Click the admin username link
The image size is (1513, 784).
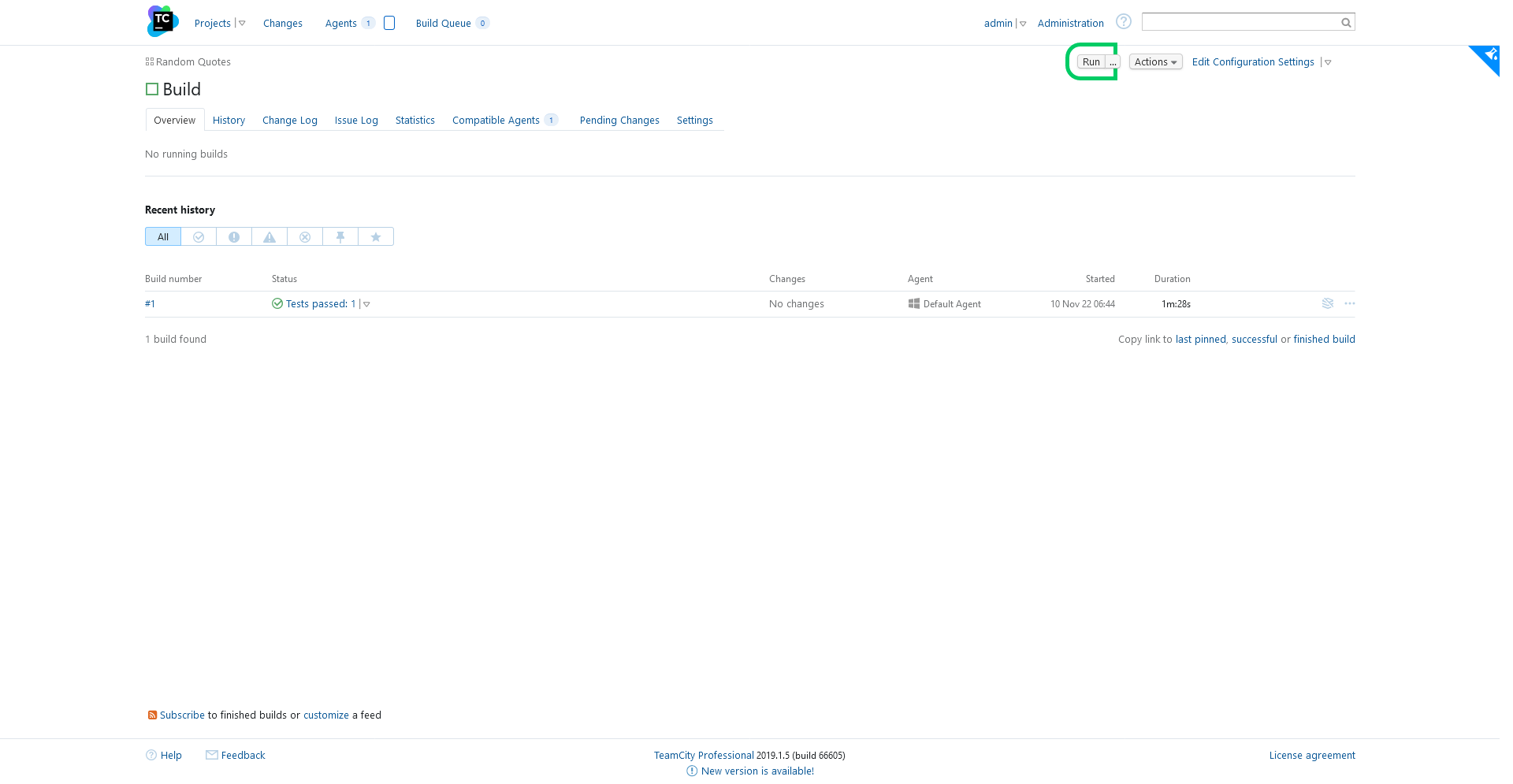click(x=998, y=23)
